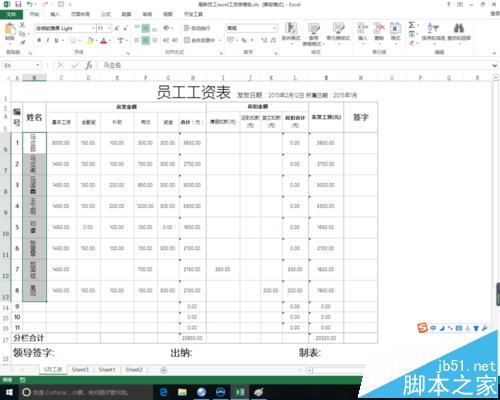Toggle Italic formatting
The height and width of the screenshot is (400, 500).
click(48, 40)
